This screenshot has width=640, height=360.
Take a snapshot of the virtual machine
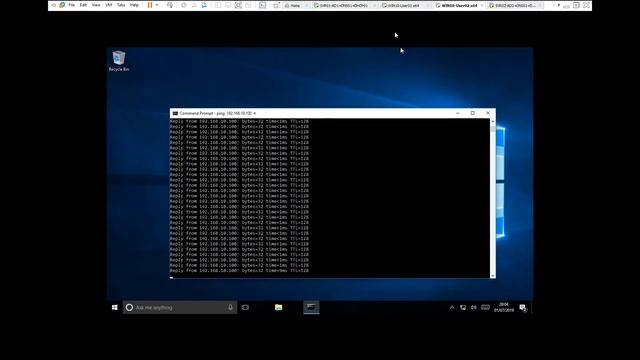tap(184, 5)
